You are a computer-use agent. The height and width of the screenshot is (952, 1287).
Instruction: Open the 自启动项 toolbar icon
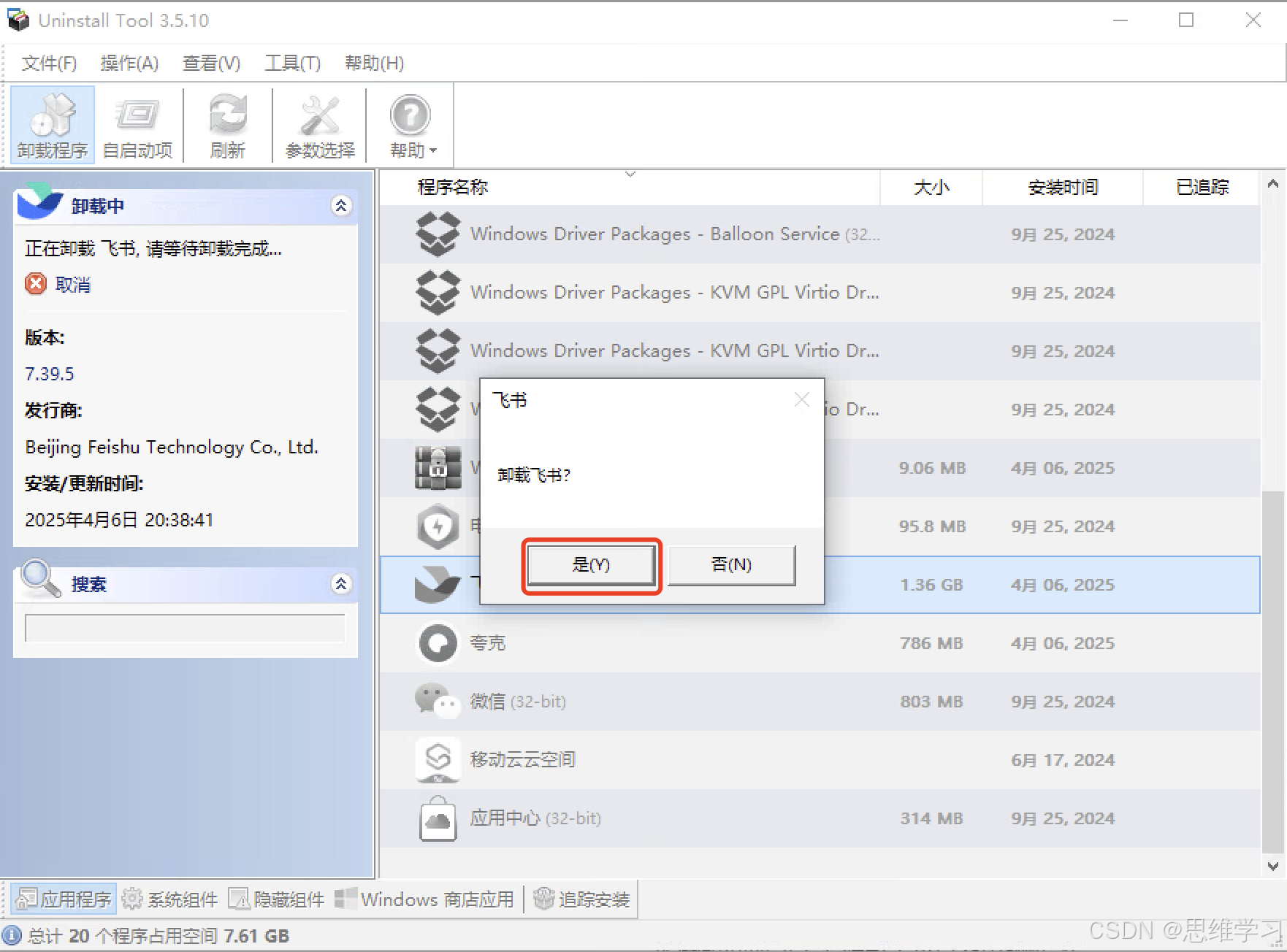point(137,125)
